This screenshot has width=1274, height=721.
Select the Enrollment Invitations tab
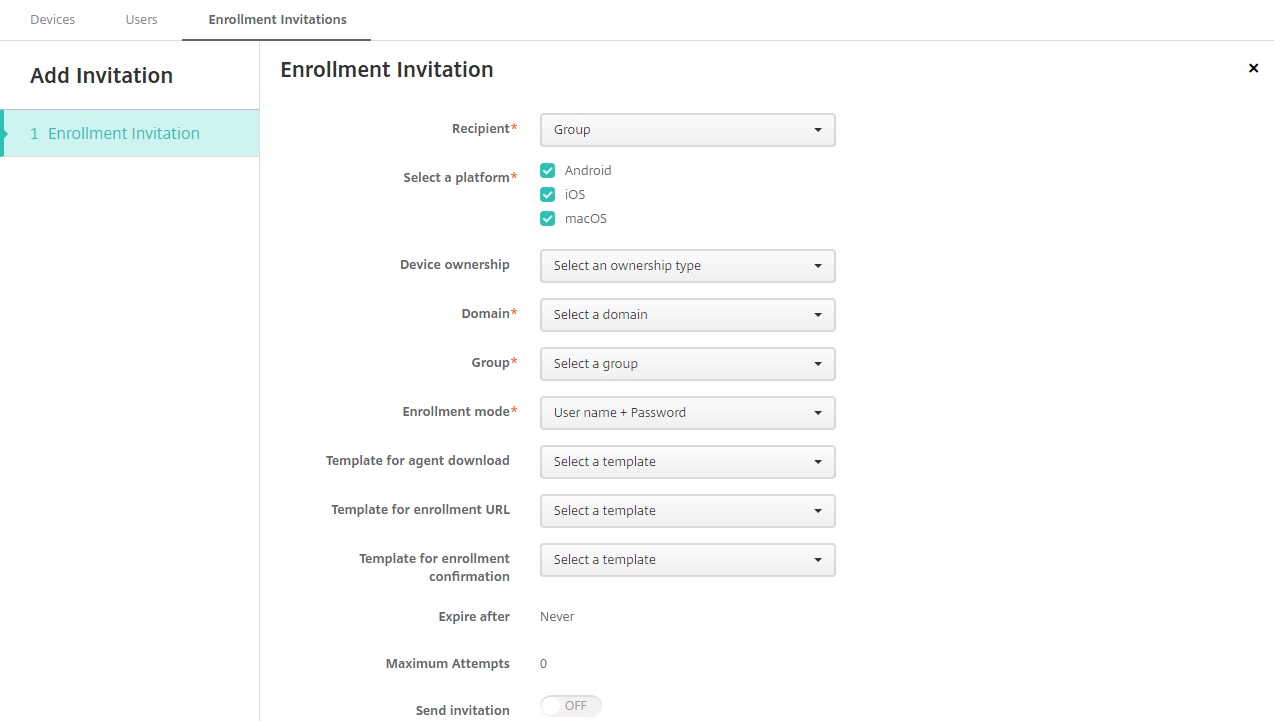pyautogui.click(x=276, y=19)
